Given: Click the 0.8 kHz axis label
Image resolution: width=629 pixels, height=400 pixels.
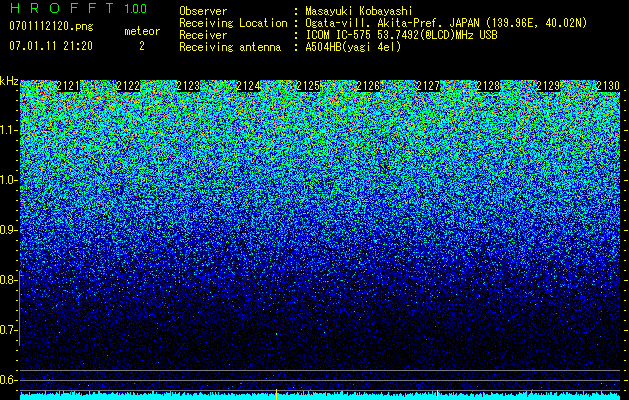Looking at the screenshot, I should [9, 280].
